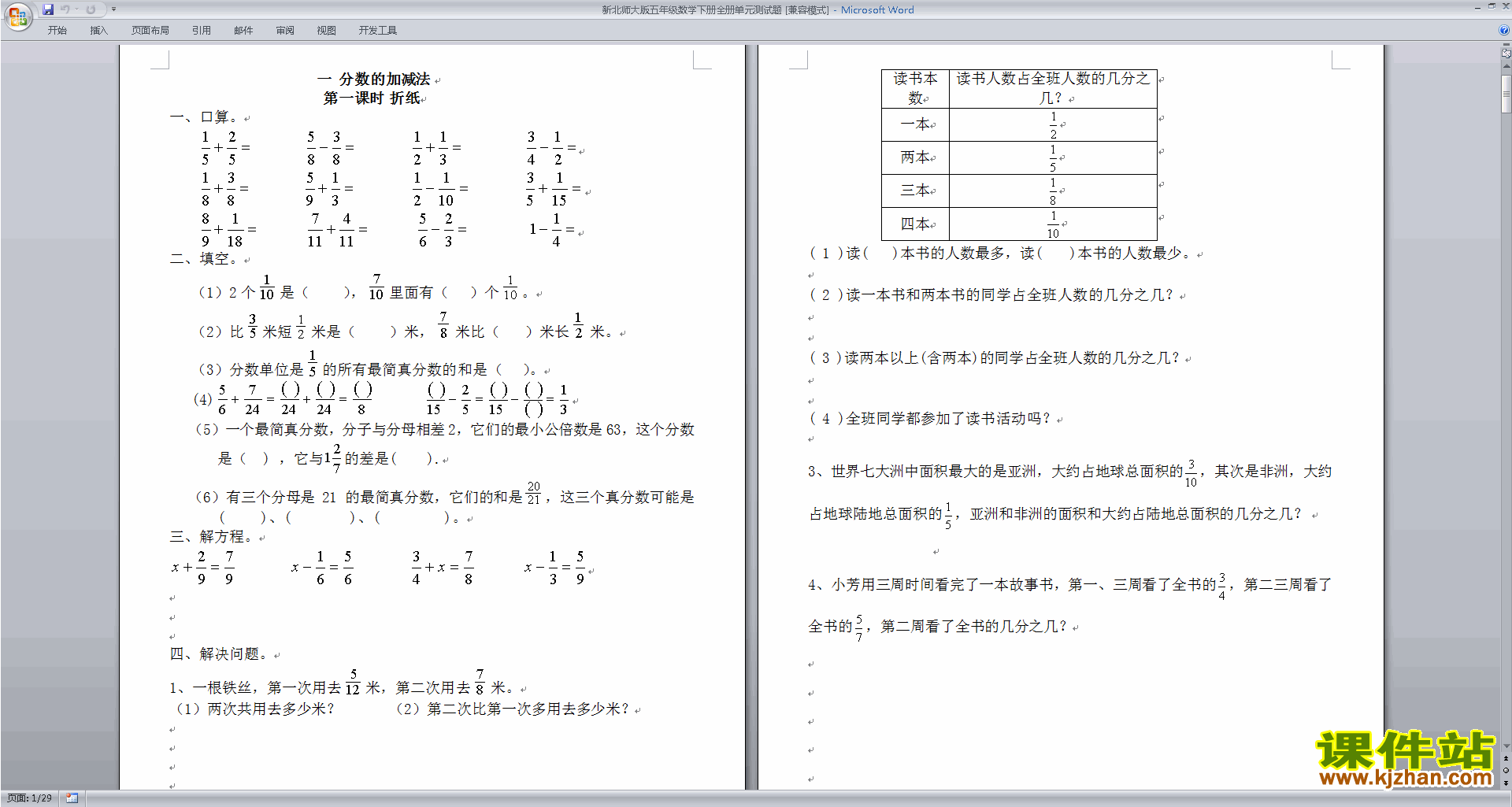This screenshot has height=807, width=1512.
Task: Click the section heading 三、解方程。
Action: tap(211, 537)
